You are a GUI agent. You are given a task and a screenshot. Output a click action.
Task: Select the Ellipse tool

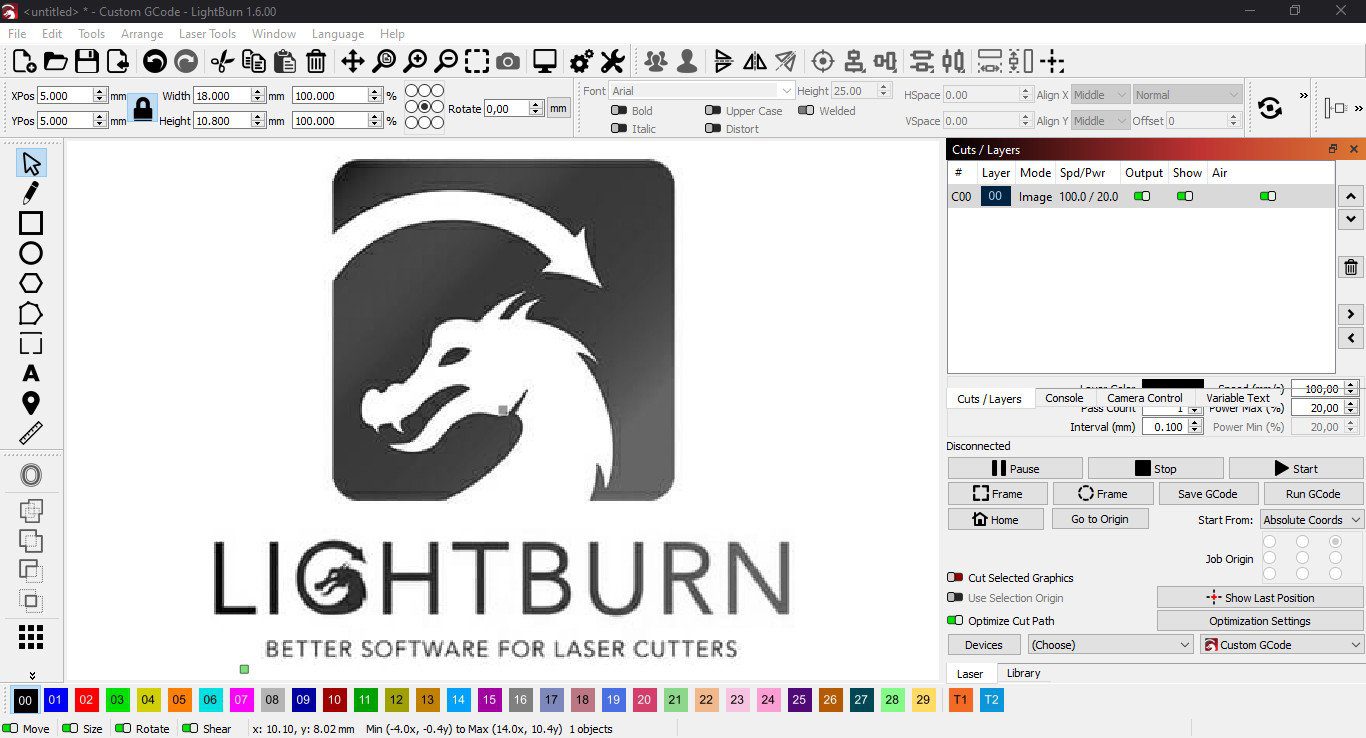tap(30, 253)
